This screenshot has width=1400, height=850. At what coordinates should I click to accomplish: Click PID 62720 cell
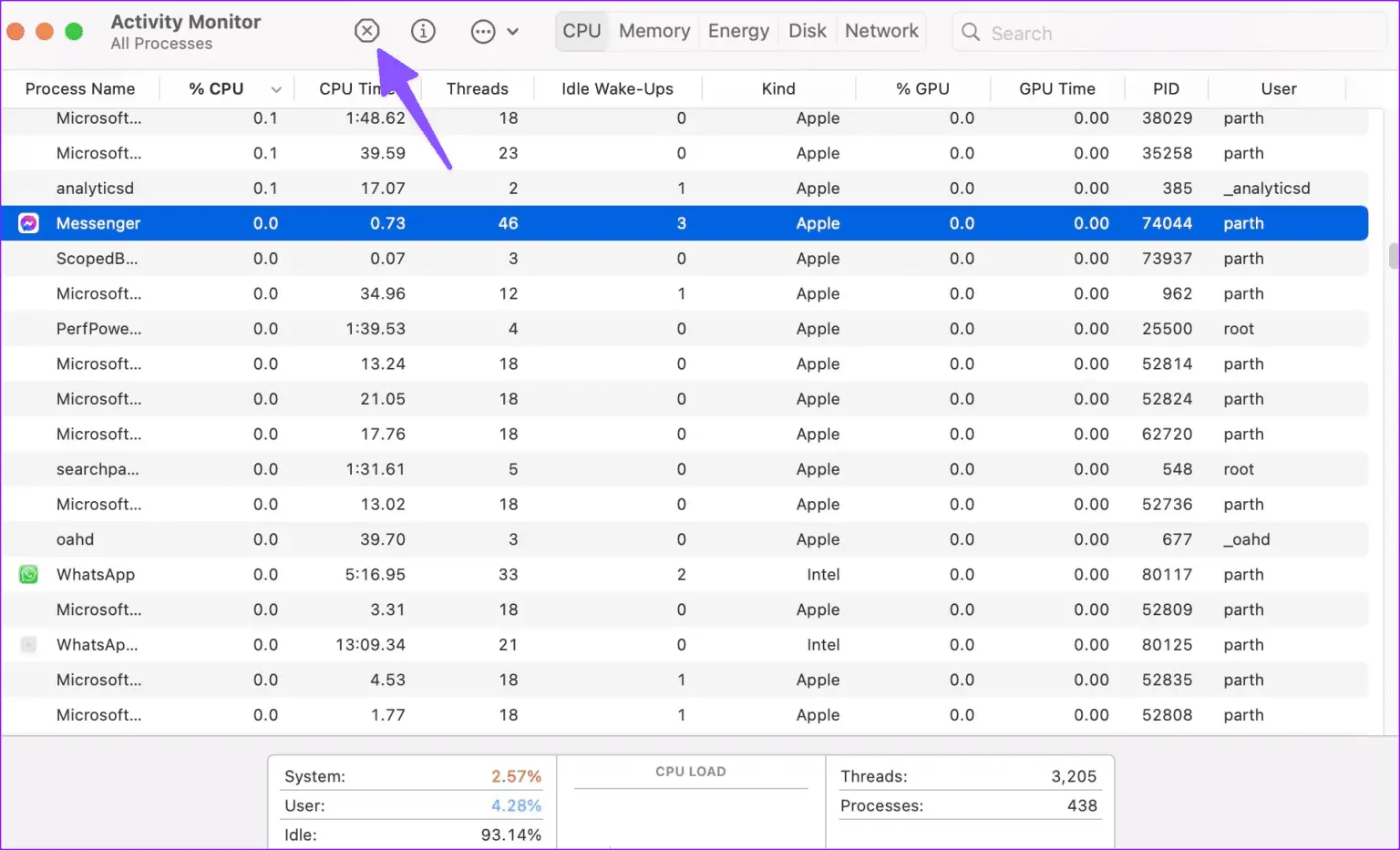[1167, 435]
